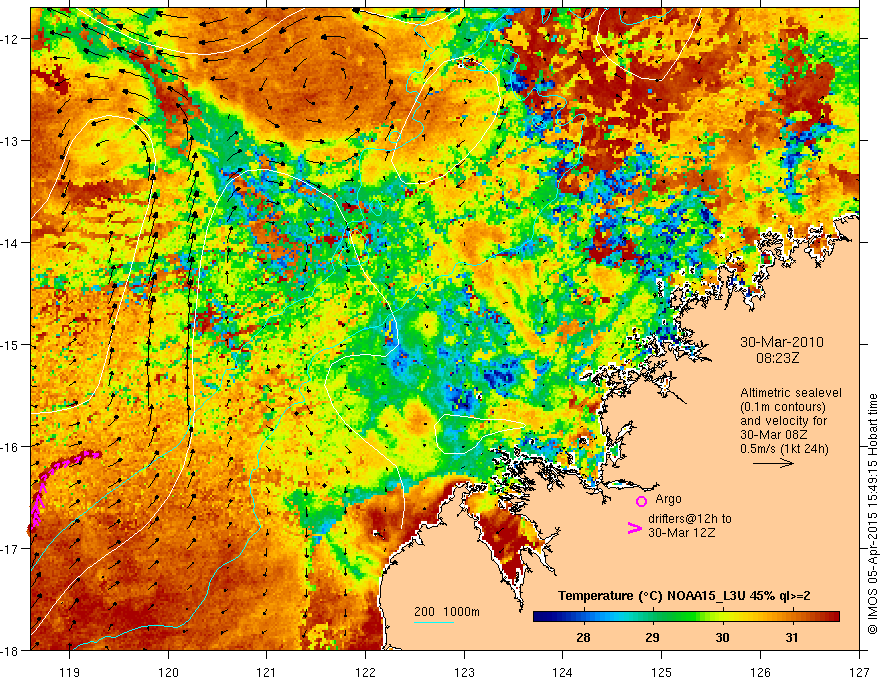Click latitude axis label -13
880x680 pixels.
click(11, 141)
